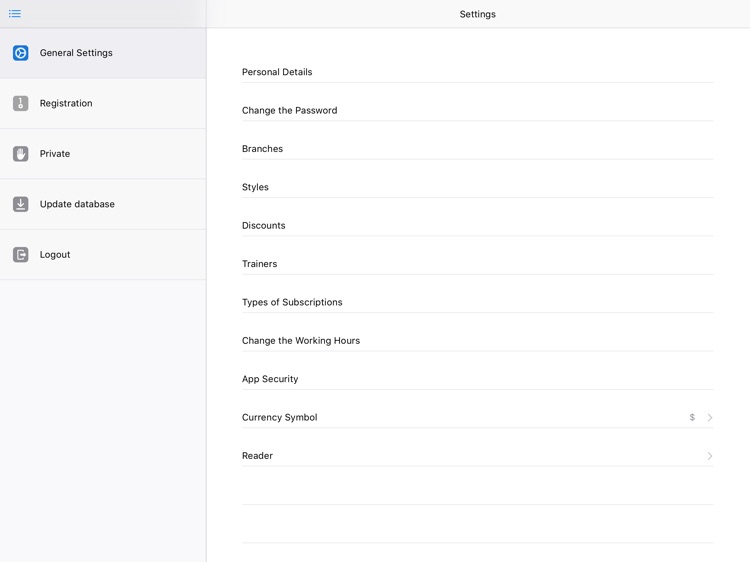Open the Discounts setting
This screenshot has width=750, height=562.
click(477, 225)
